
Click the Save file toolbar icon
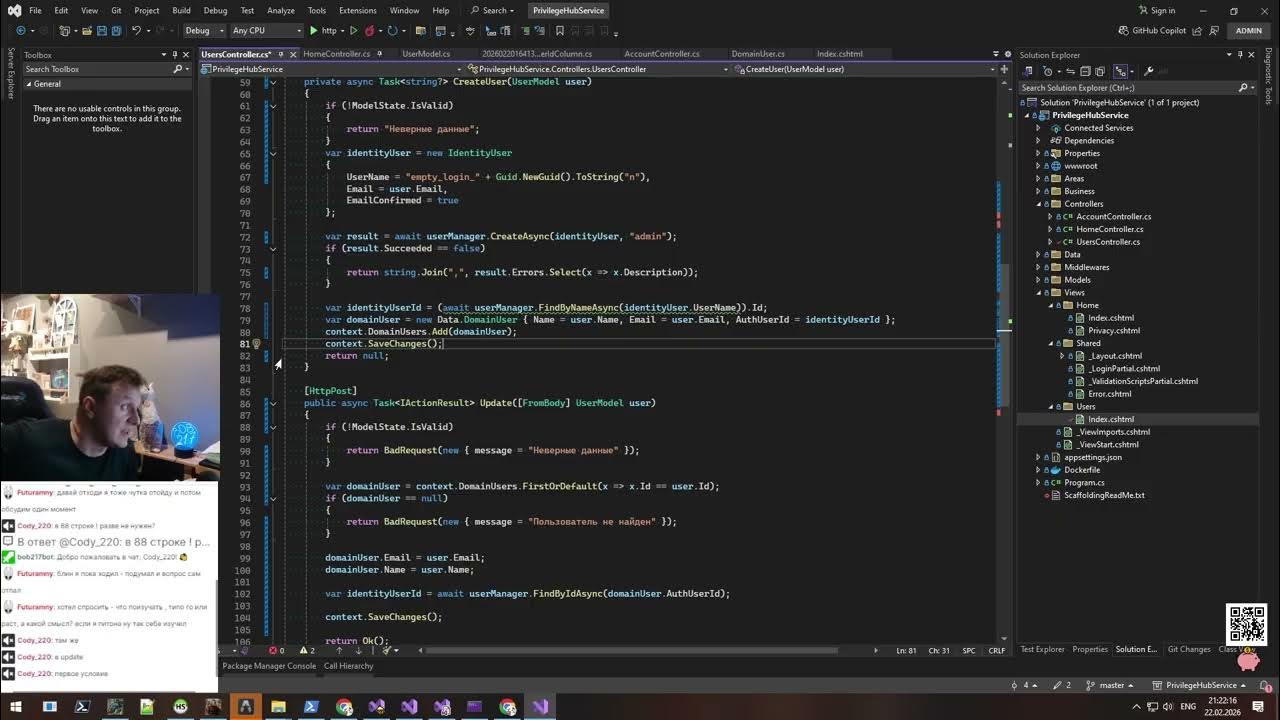pyautogui.click(x=102, y=30)
